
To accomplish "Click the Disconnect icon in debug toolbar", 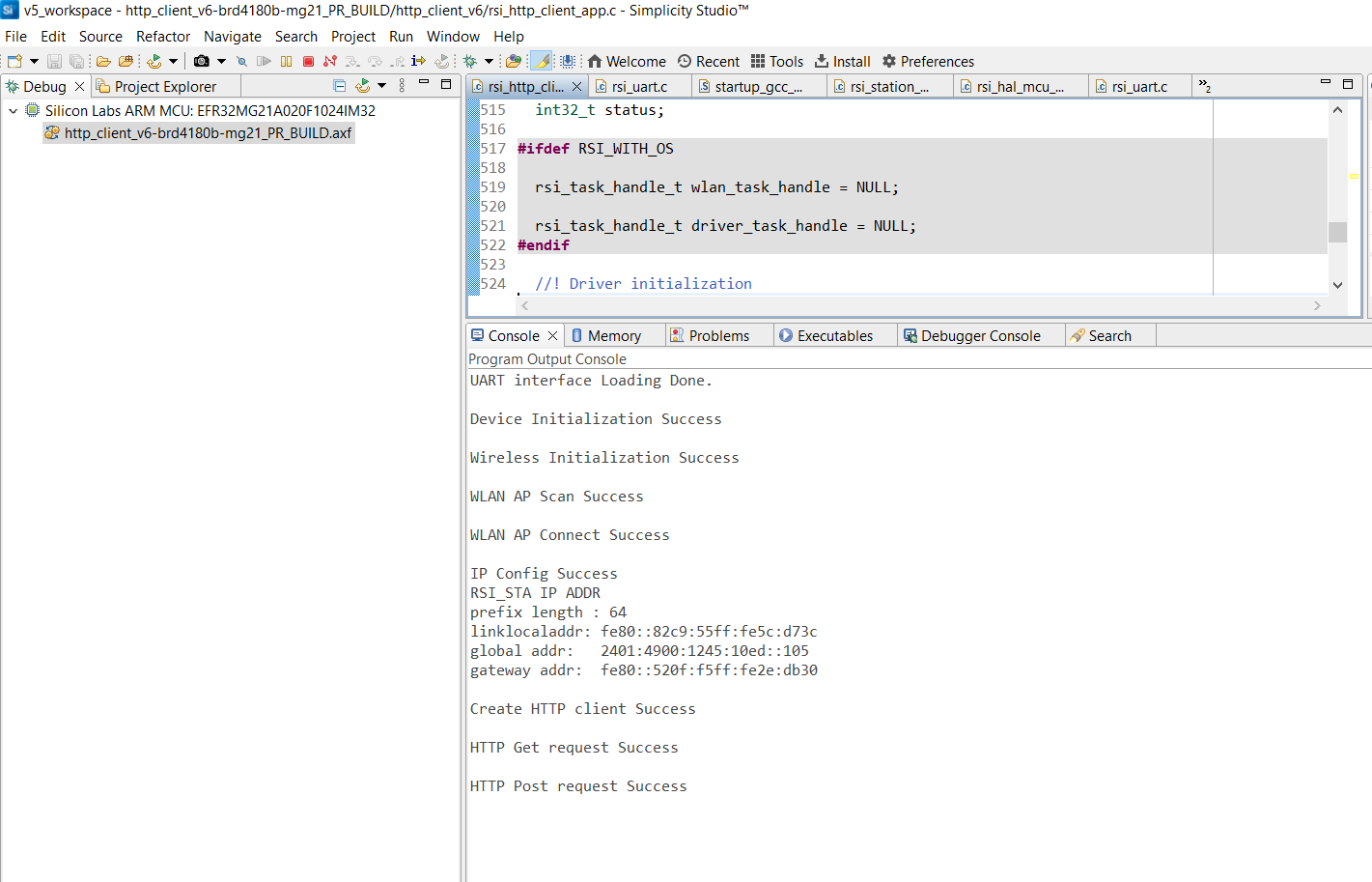I will click(x=330, y=61).
